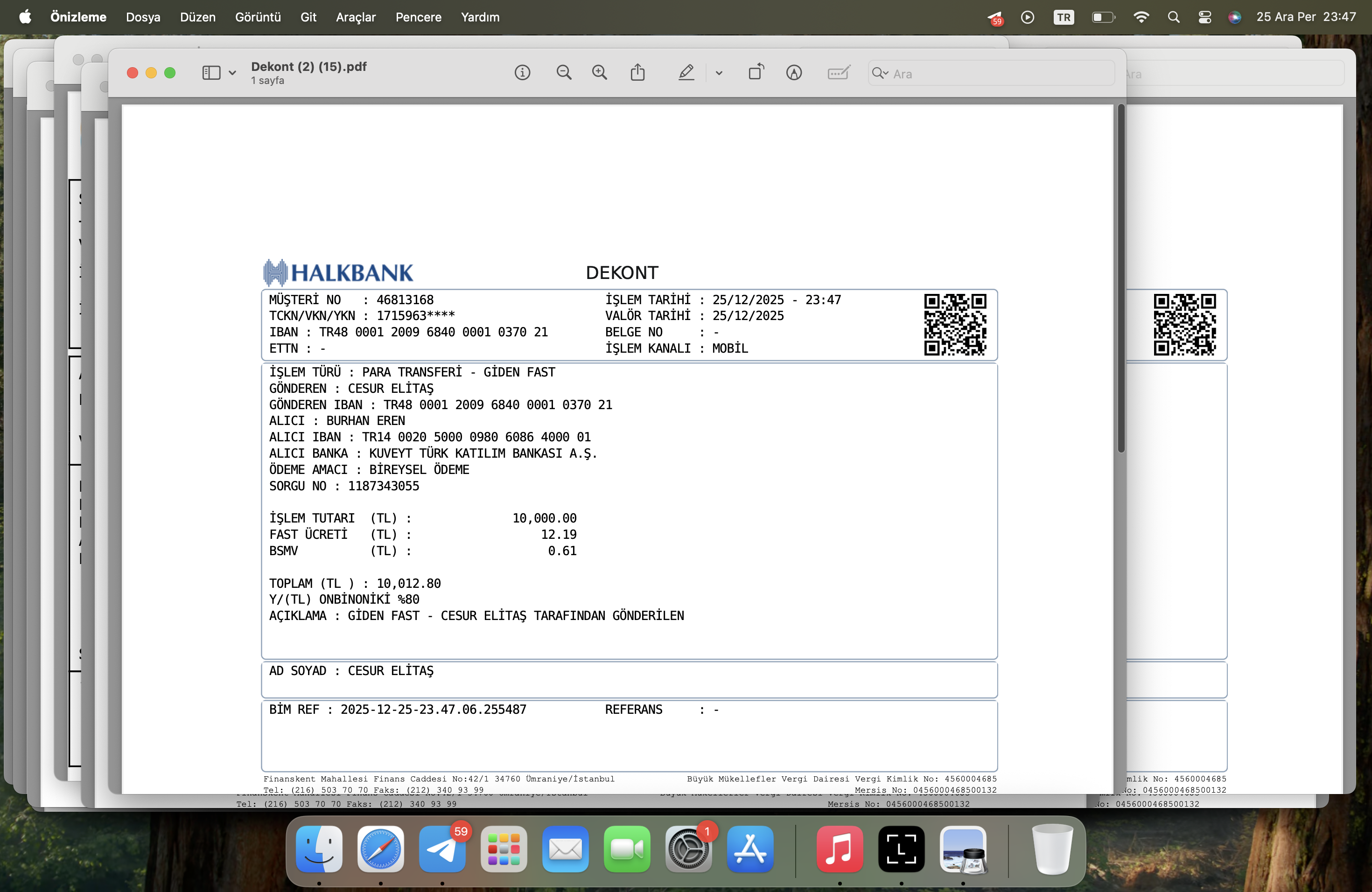Launch Siri from the menu bar
The image size is (1372, 892).
pyautogui.click(x=1234, y=17)
